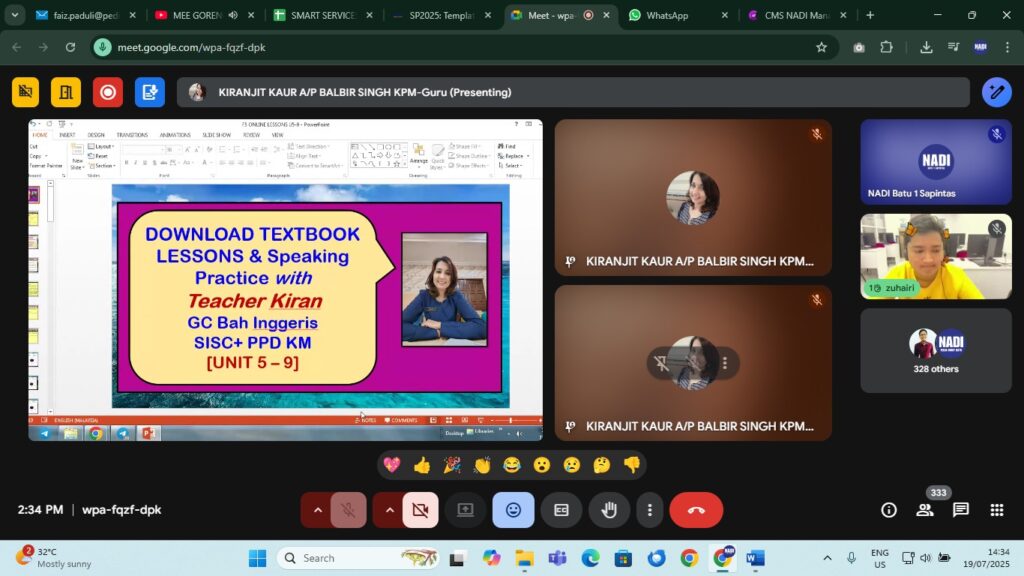Click the '328 others' participant tile

point(936,350)
